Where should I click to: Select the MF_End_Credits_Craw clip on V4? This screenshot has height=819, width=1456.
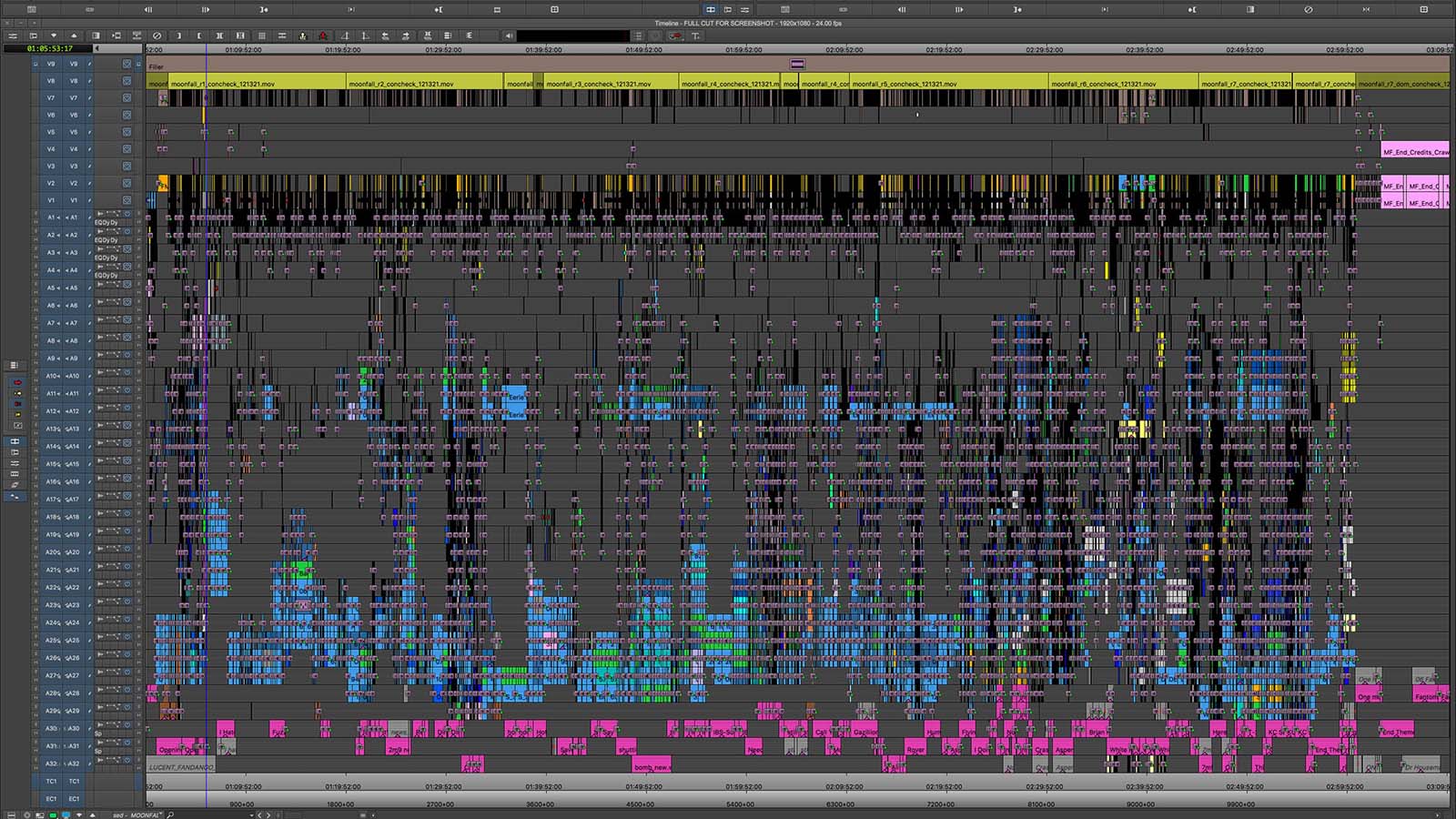(x=1415, y=151)
